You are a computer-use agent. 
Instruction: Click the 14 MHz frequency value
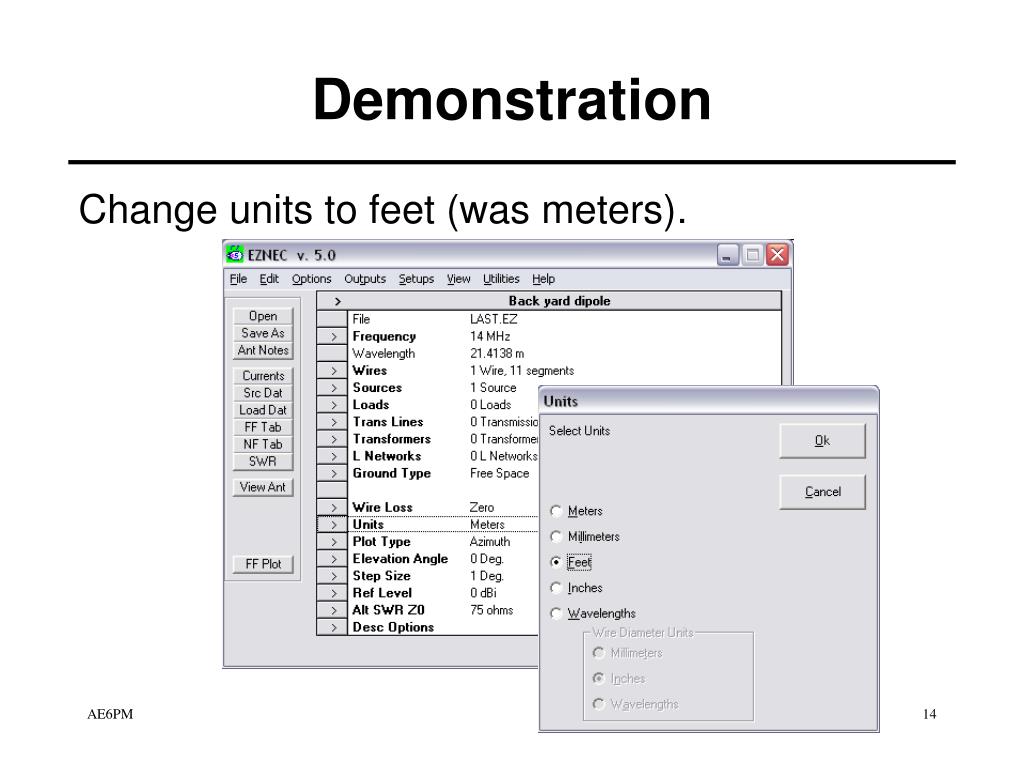pyautogui.click(x=490, y=336)
